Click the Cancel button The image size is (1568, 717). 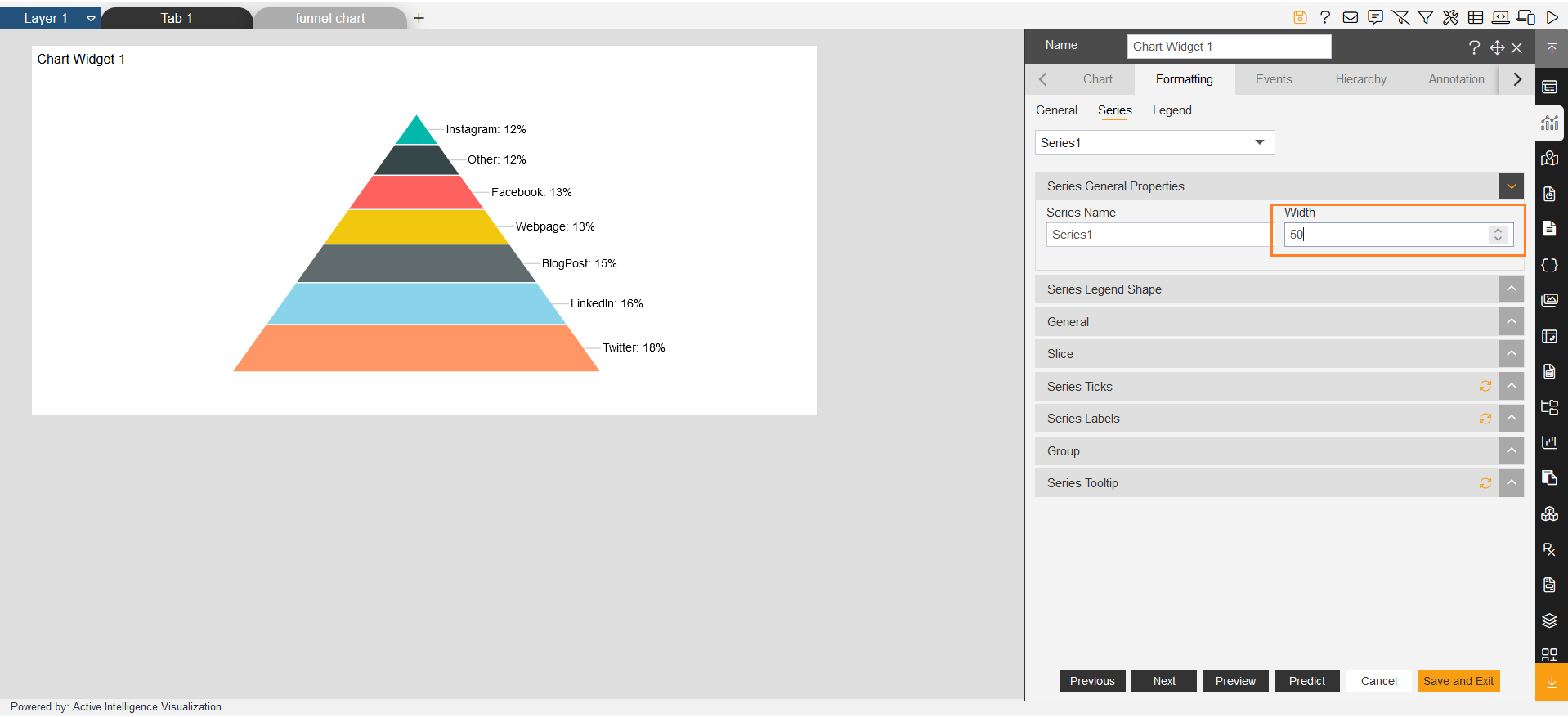(x=1378, y=681)
